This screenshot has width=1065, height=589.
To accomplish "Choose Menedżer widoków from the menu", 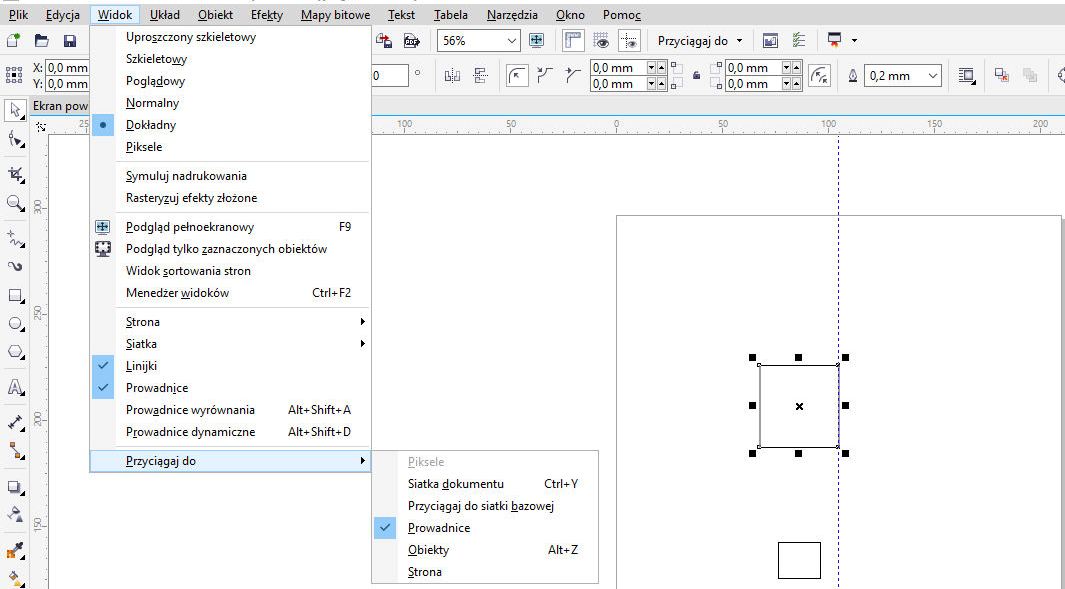I will click(177, 293).
